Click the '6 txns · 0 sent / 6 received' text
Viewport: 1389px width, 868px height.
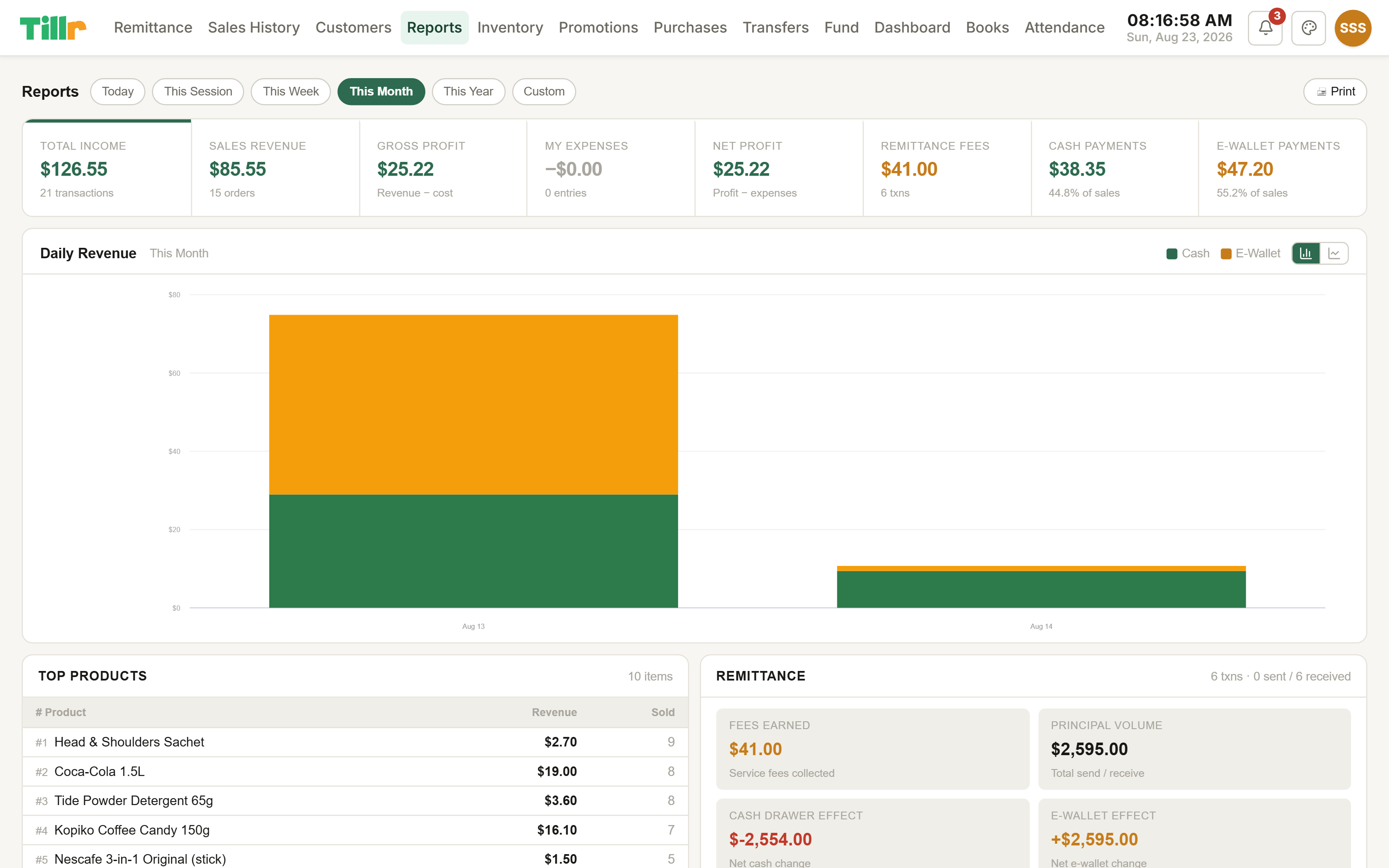tap(1280, 676)
